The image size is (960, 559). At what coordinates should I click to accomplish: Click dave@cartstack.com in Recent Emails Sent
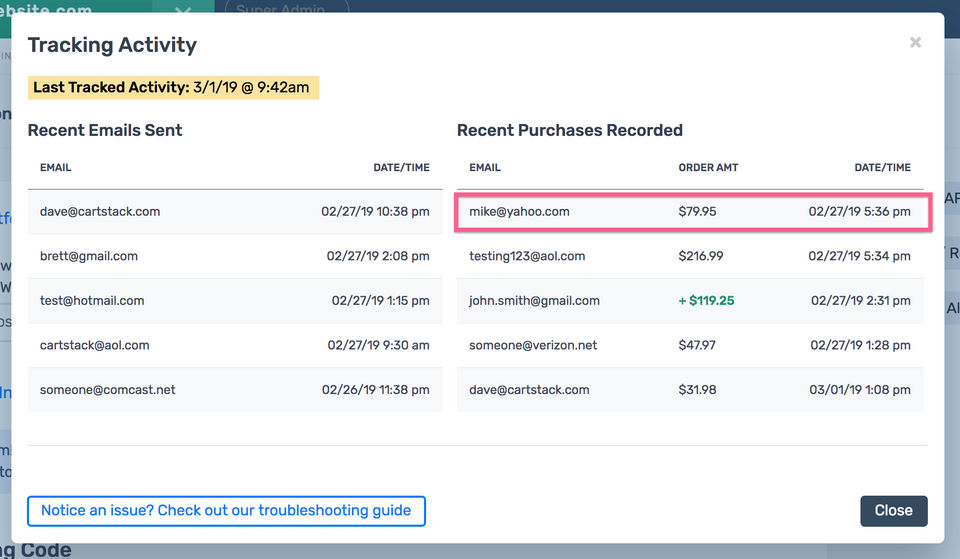[x=100, y=212]
